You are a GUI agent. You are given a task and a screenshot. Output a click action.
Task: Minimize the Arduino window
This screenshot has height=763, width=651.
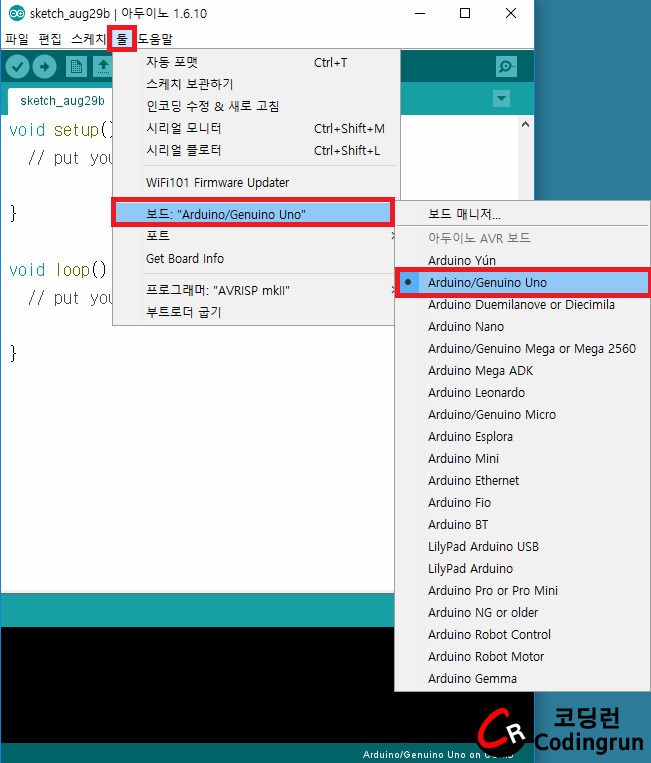(420, 14)
